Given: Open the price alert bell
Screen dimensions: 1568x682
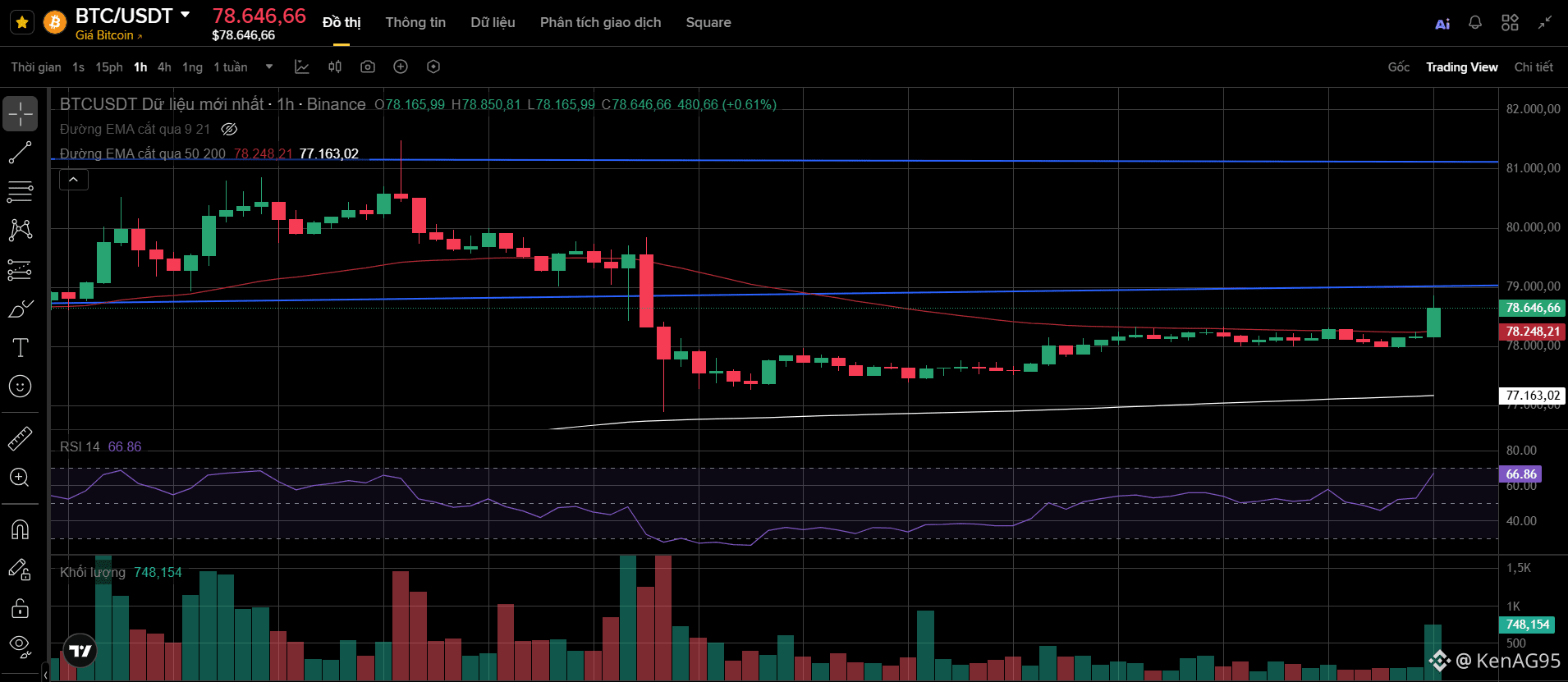Looking at the screenshot, I should pos(1475,23).
